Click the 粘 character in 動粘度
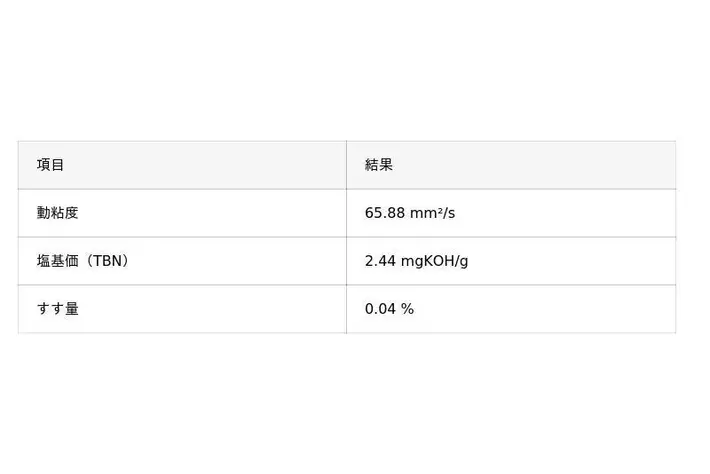The image size is (710, 474). 57,213
